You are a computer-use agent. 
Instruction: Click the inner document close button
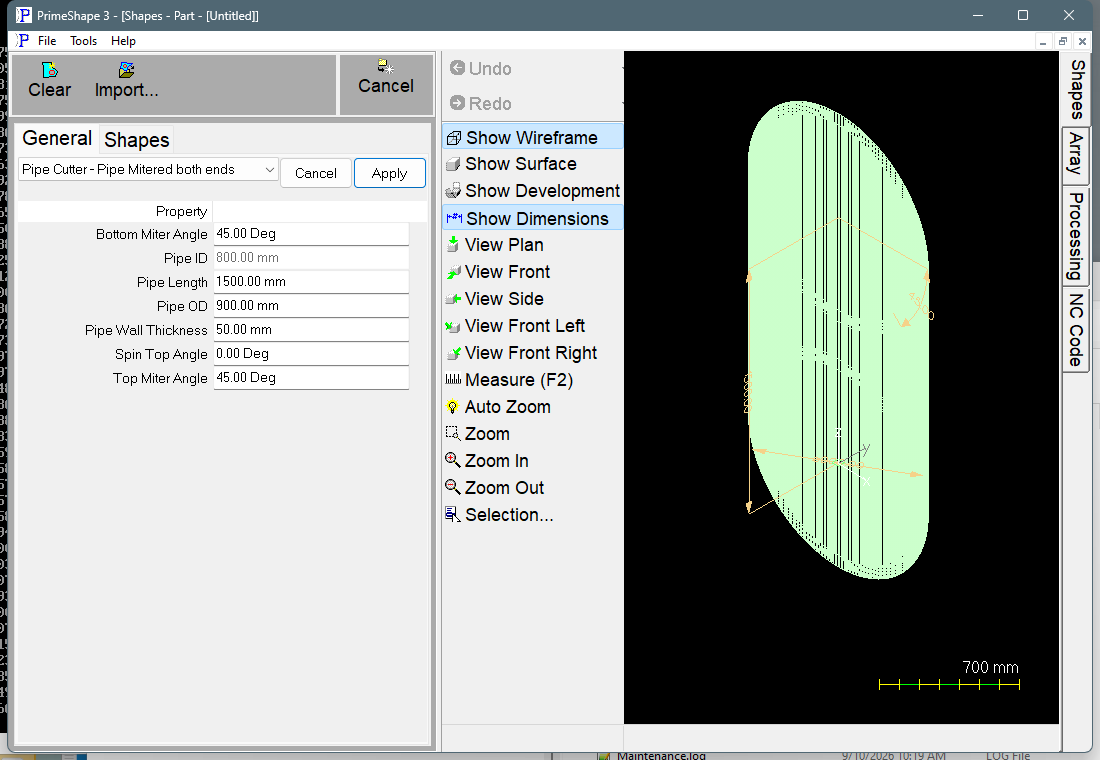[1082, 41]
